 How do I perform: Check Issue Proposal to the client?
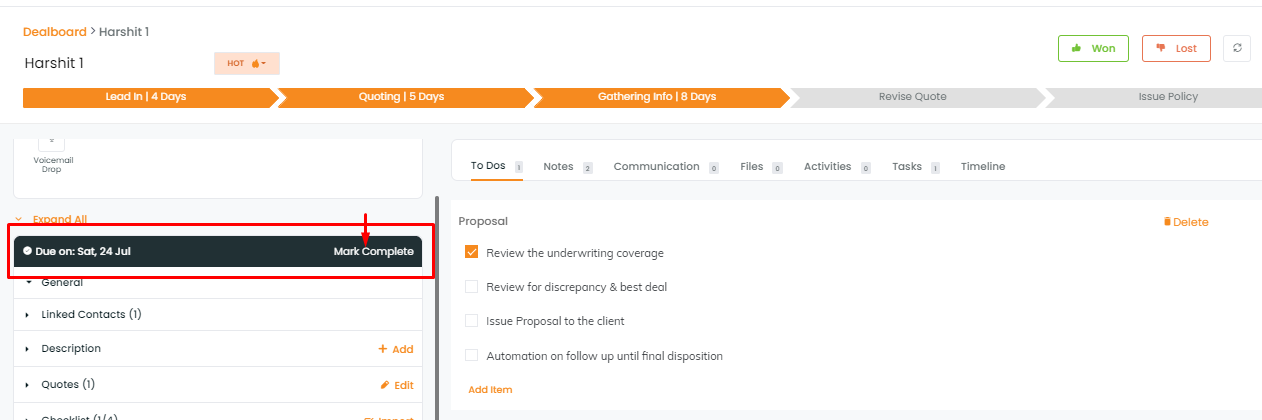tap(472, 321)
